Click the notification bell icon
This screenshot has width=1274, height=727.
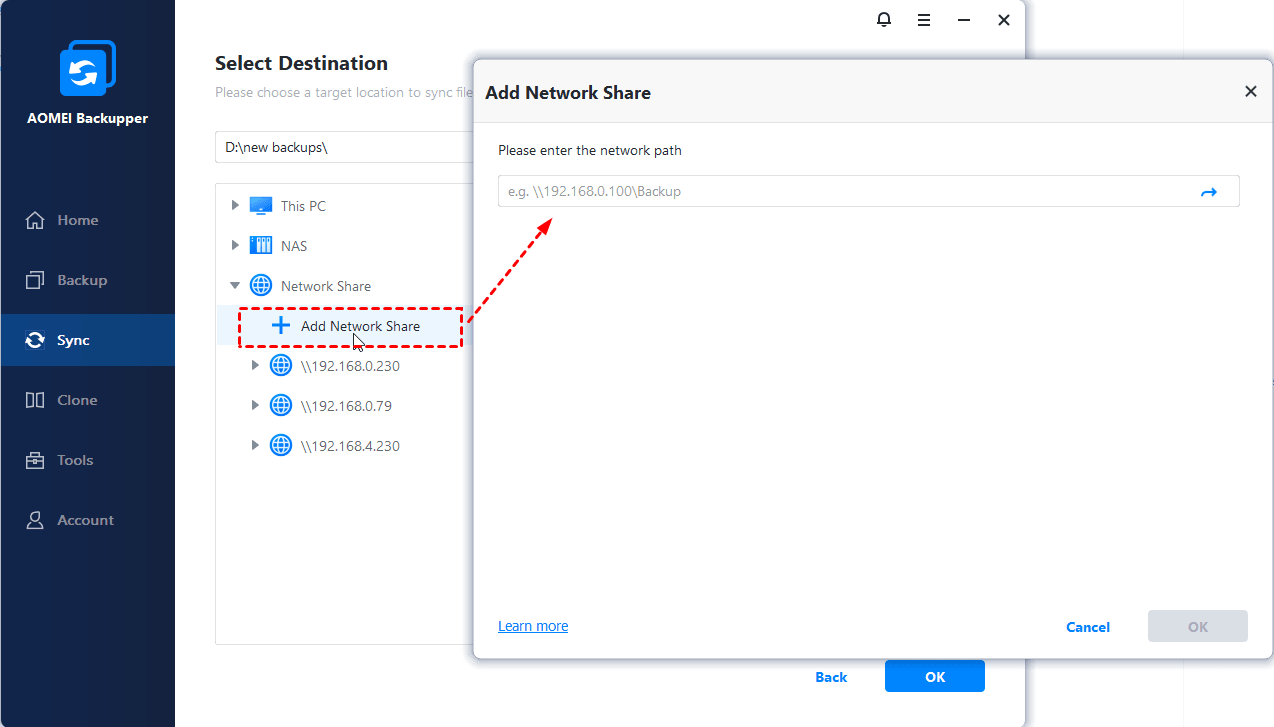click(x=884, y=20)
